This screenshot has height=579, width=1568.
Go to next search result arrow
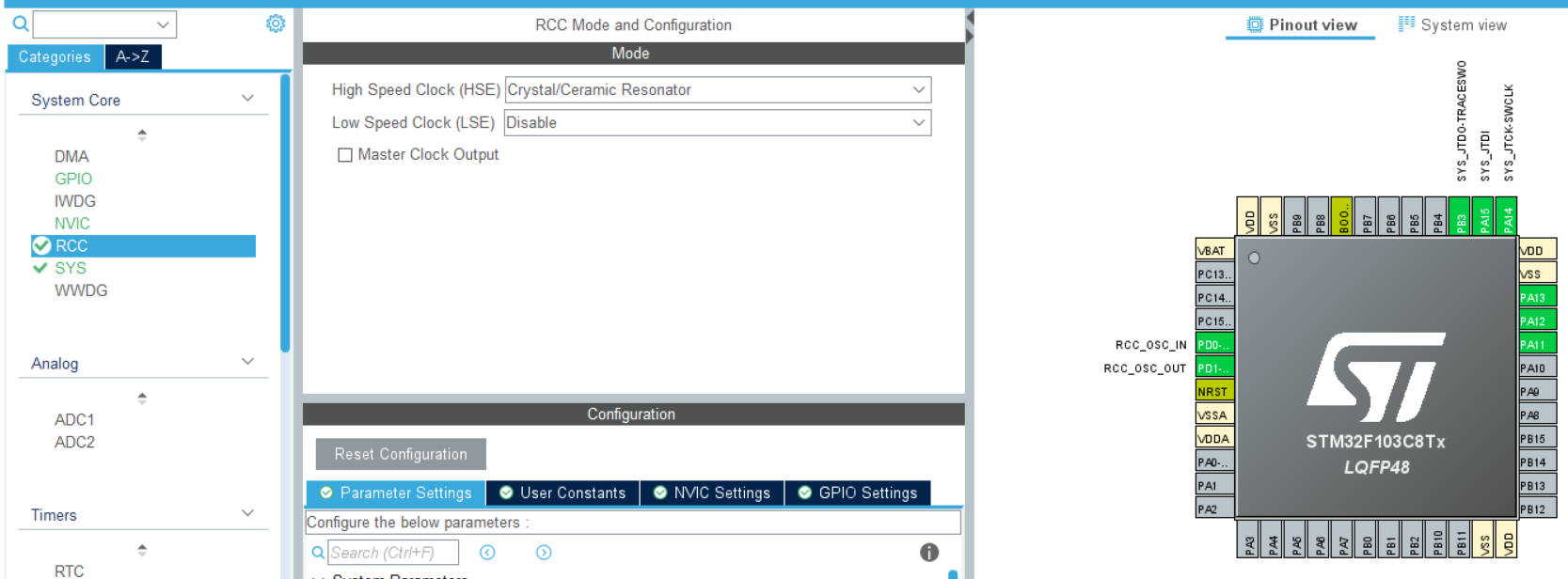point(544,553)
